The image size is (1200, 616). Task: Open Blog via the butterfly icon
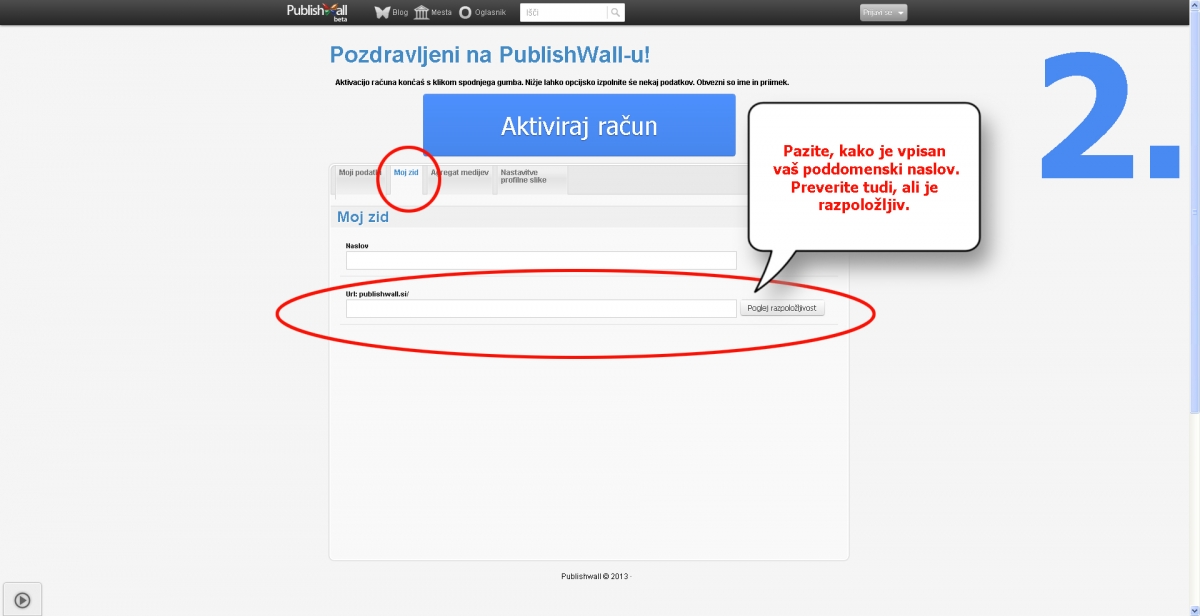(382, 13)
